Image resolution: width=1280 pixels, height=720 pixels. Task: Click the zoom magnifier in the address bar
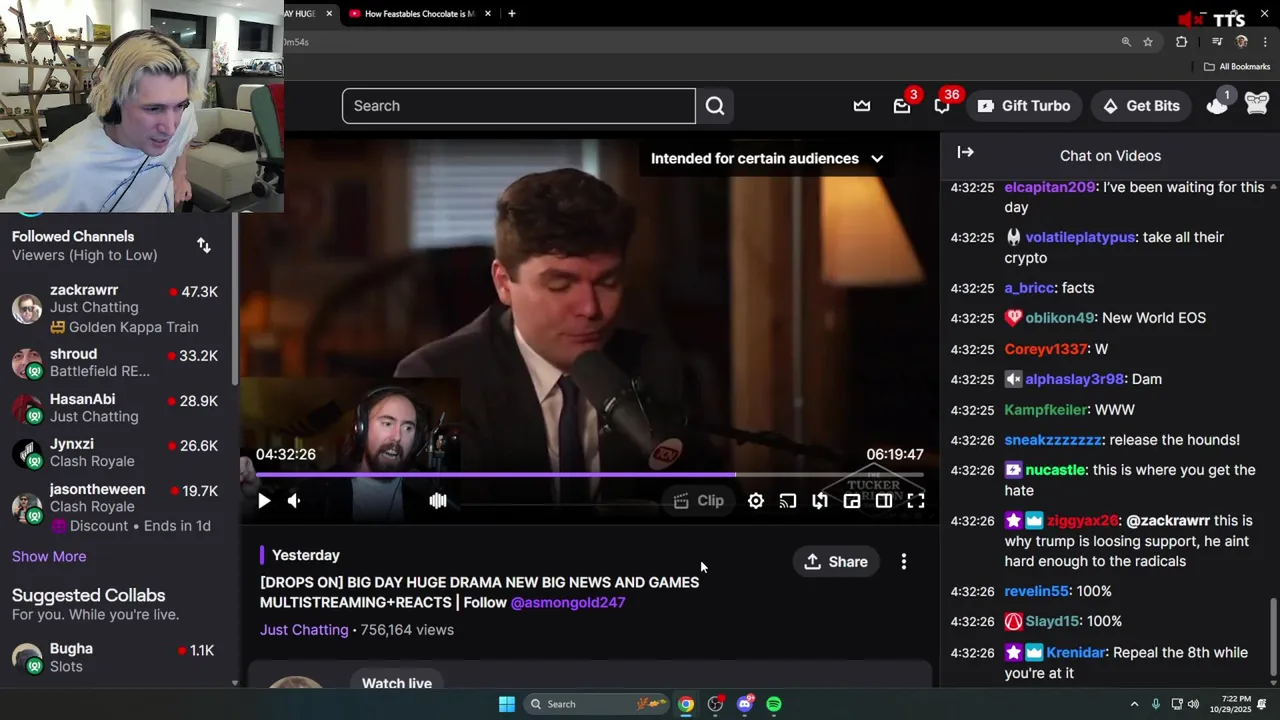tap(1126, 42)
